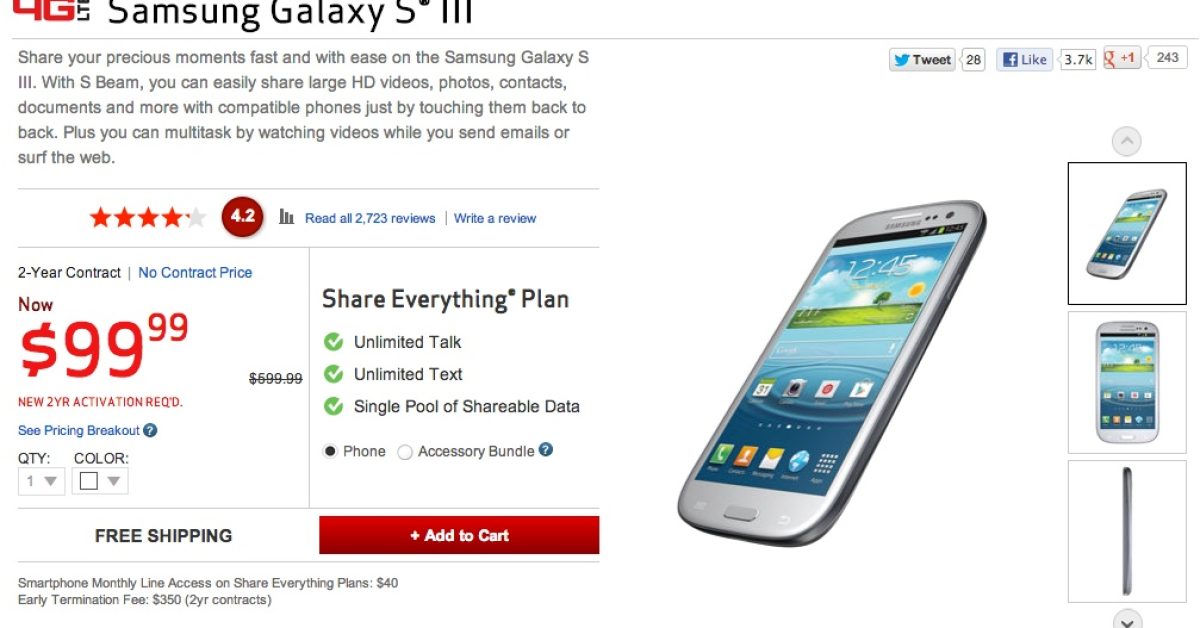Screen dimensions: 1200x628
Task: Click the Add to Cart button
Action: click(x=459, y=535)
